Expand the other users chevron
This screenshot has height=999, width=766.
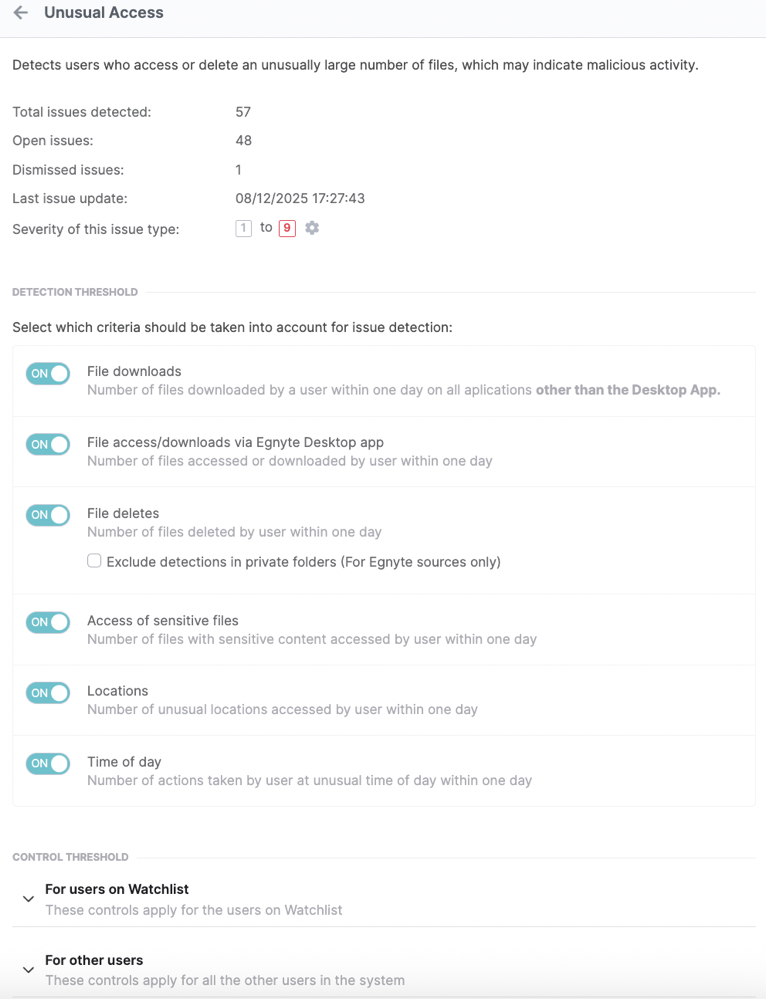click(x=28, y=970)
